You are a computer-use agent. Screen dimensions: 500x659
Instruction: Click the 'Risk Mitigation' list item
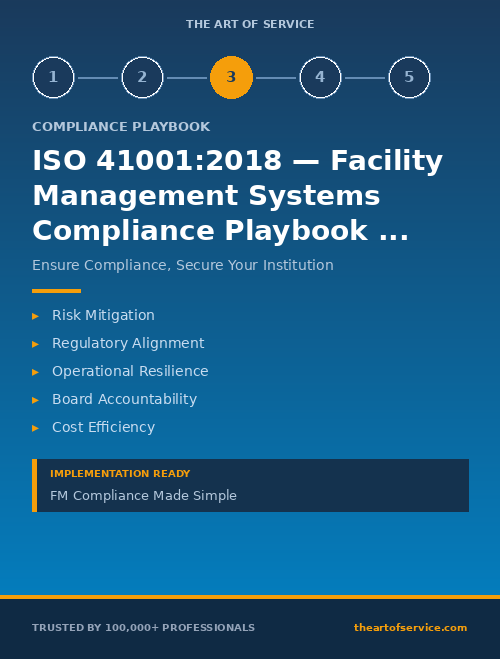point(103,315)
